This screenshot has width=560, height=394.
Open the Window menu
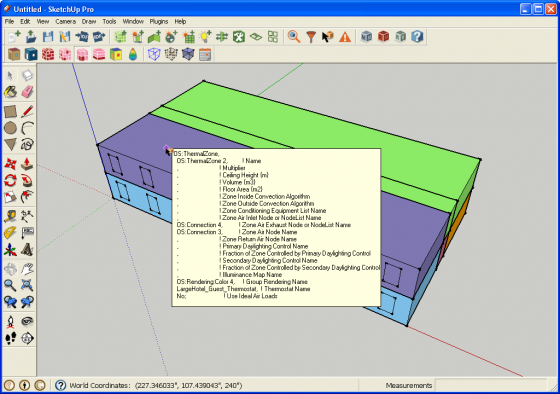tap(133, 21)
